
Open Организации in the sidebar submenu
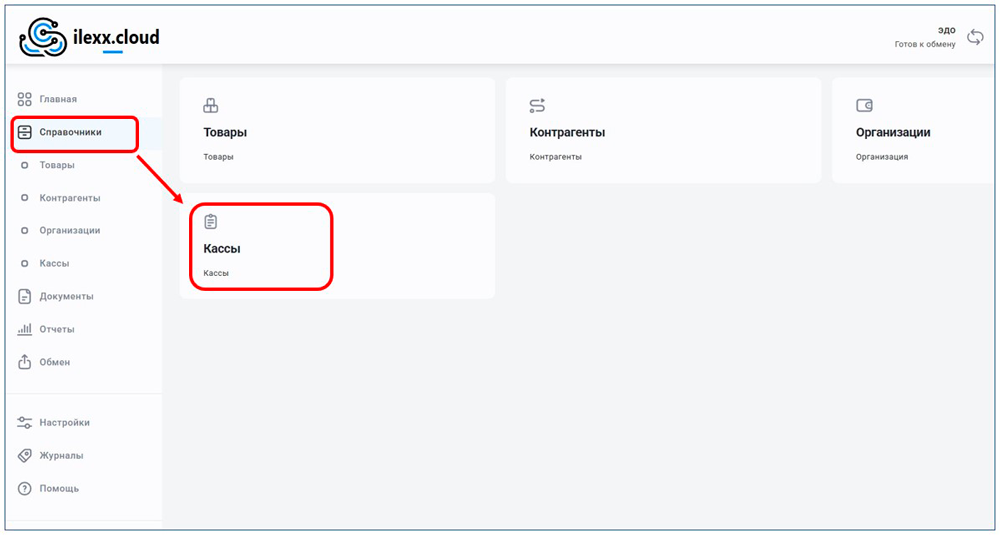click(69, 231)
